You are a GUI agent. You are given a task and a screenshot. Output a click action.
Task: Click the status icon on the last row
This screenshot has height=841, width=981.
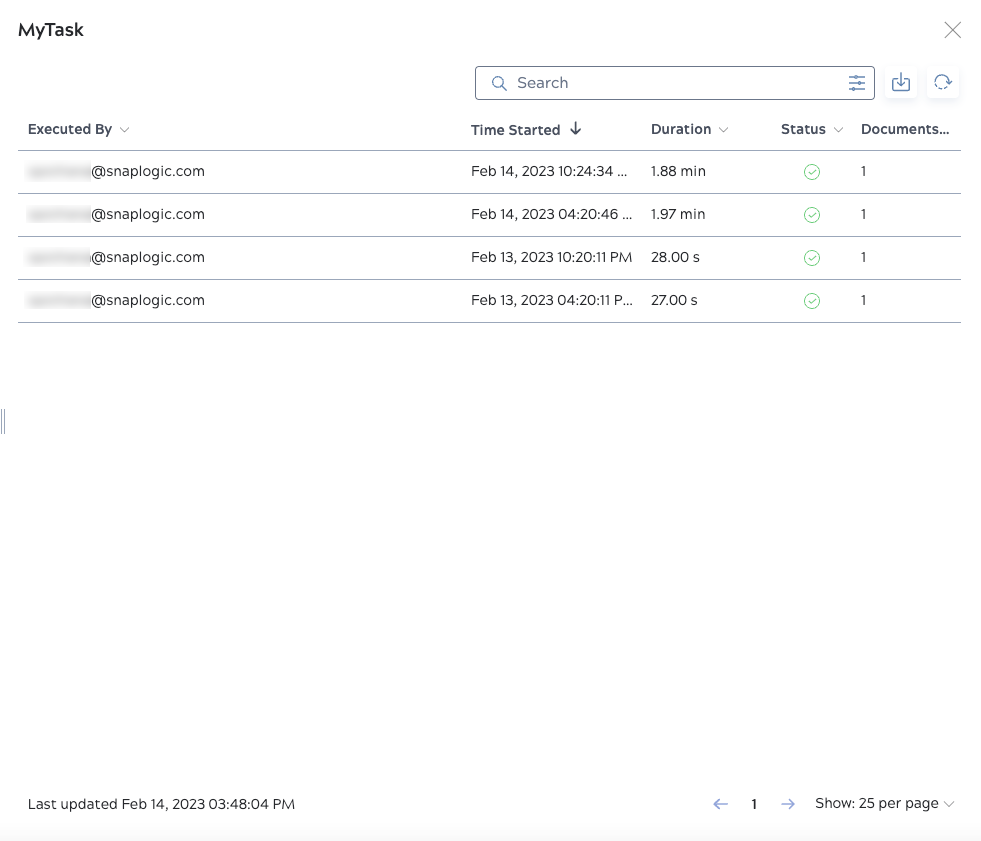(x=811, y=300)
